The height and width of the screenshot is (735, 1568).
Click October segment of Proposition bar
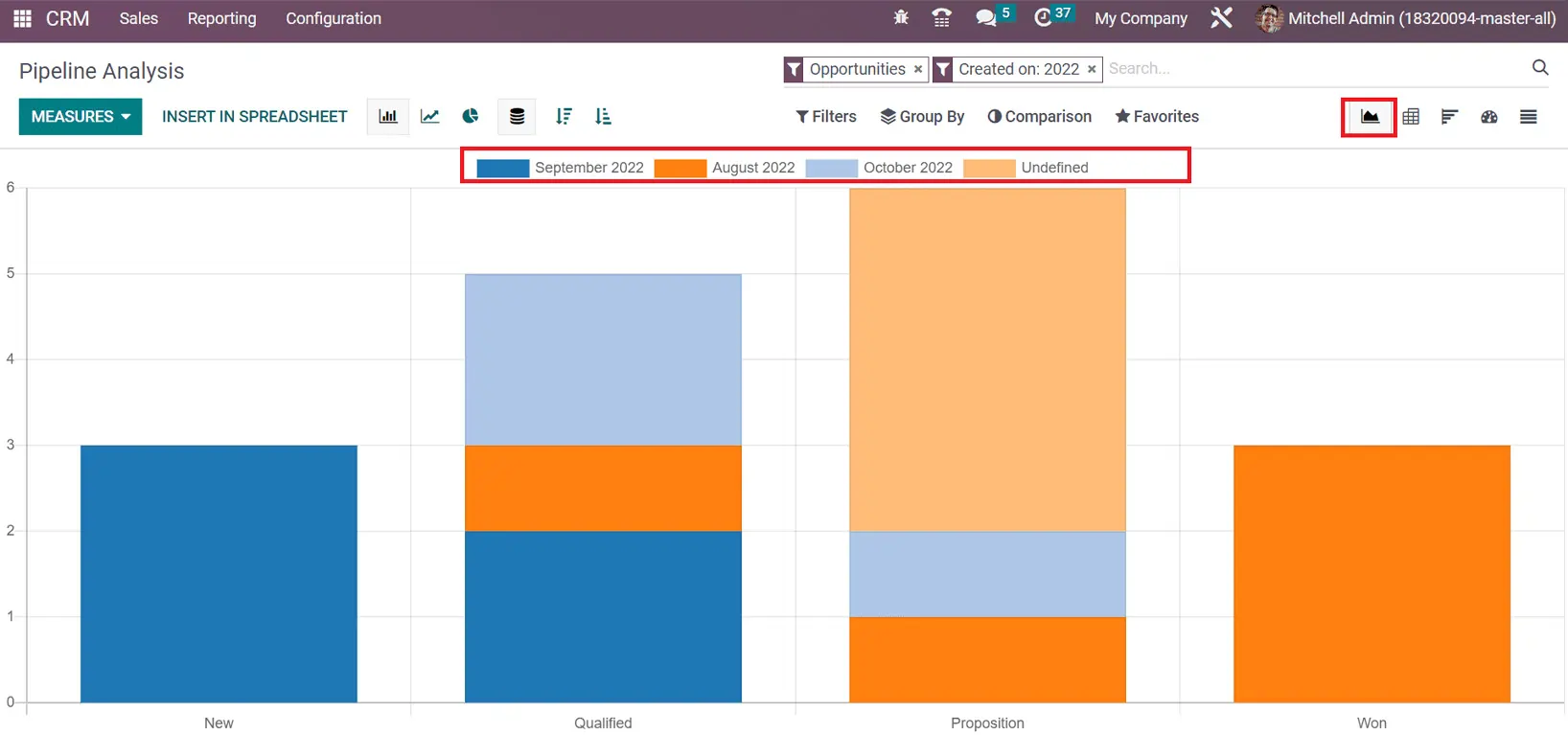(x=987, y=575)
